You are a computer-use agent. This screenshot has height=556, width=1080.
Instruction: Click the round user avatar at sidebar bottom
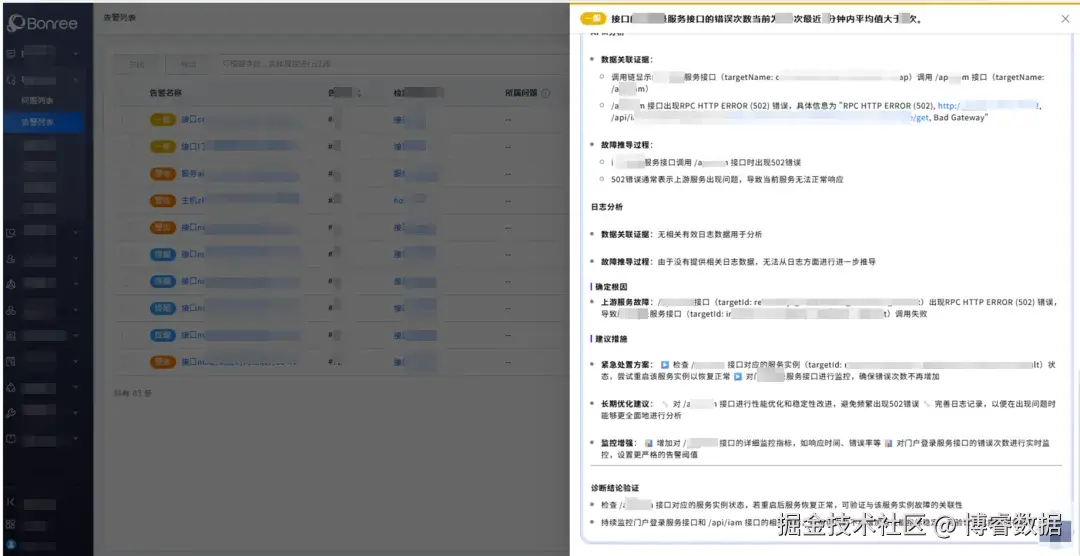(10, 543)
